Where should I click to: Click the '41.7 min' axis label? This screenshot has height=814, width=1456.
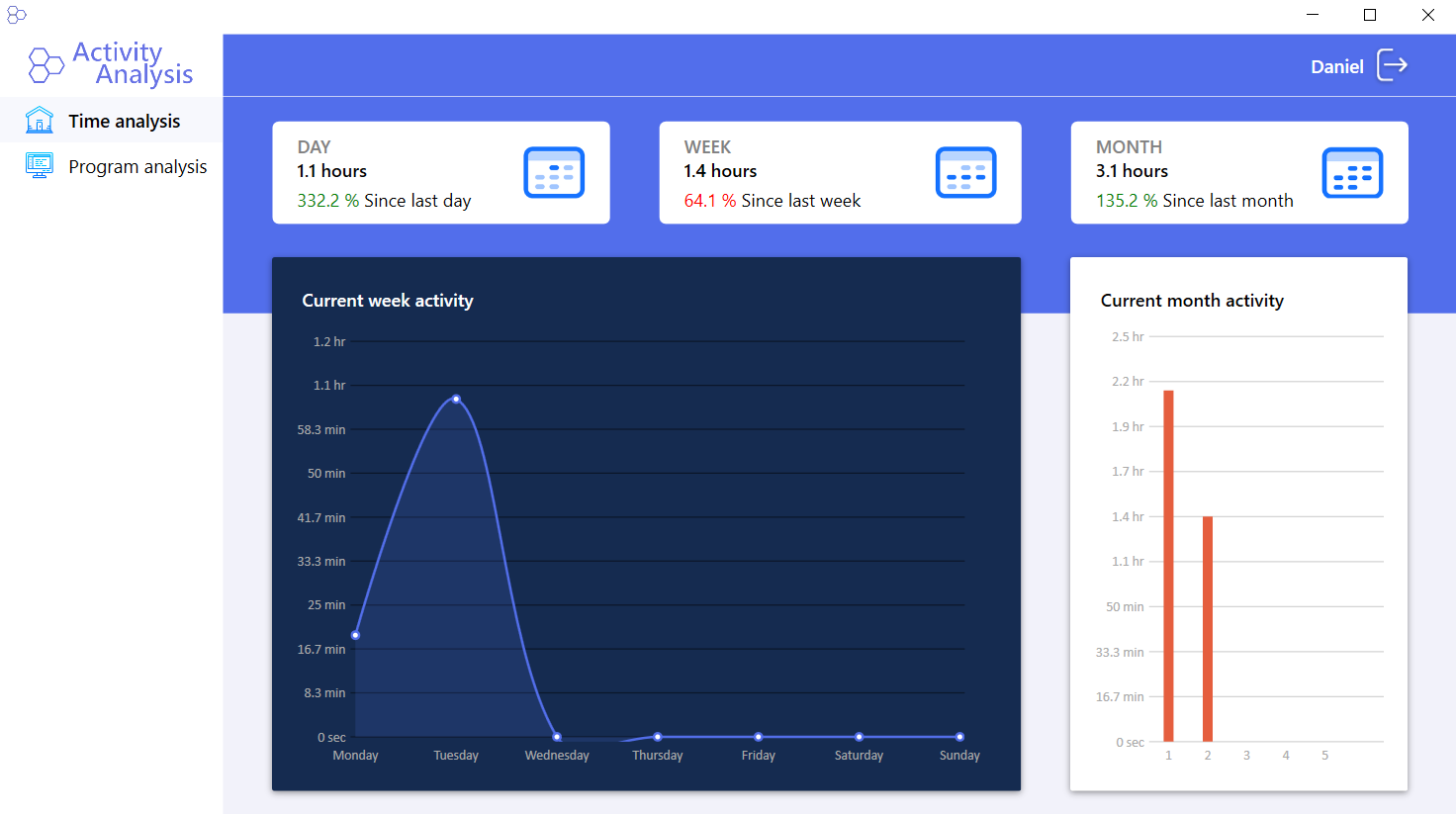click(321, 517)
